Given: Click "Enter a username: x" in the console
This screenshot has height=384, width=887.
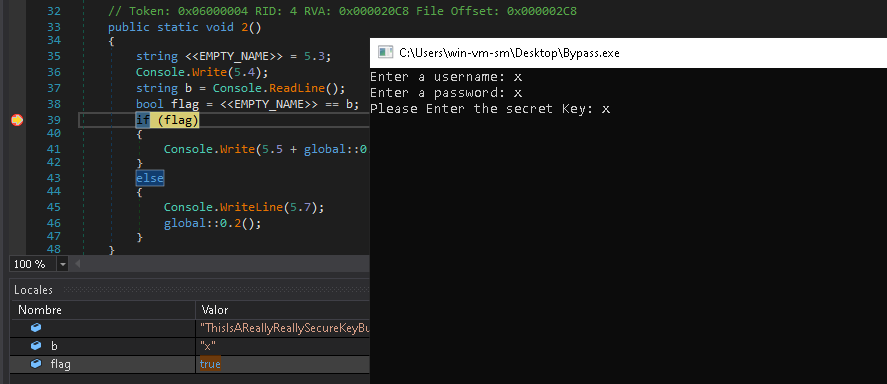Looking at the screenshot, I should coord(446,76).
